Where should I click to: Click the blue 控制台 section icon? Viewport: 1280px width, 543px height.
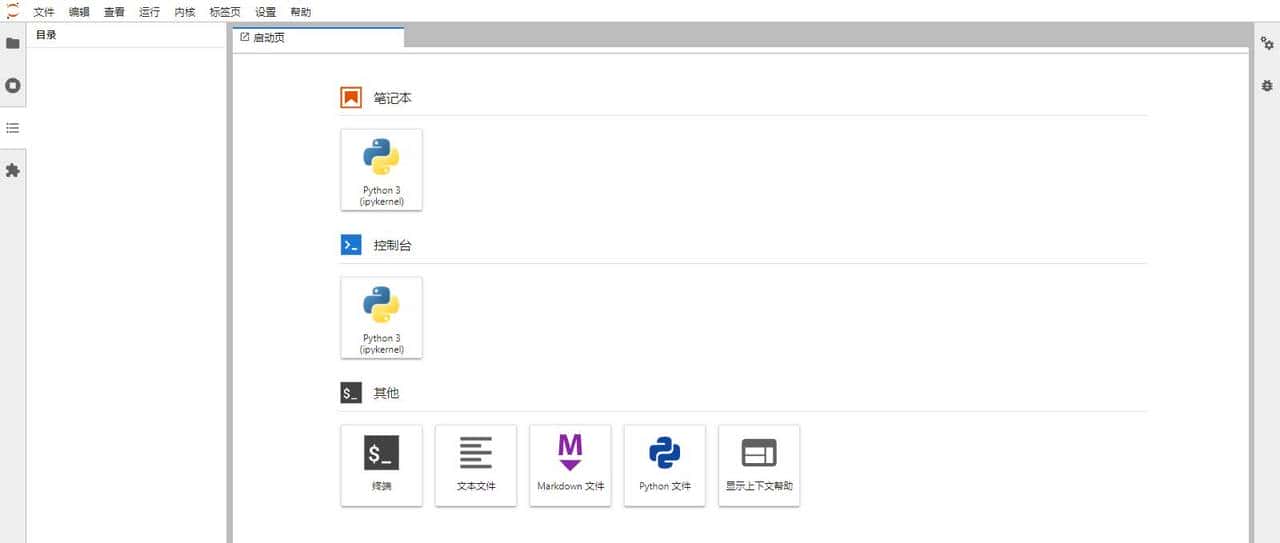tap(351, 245)
